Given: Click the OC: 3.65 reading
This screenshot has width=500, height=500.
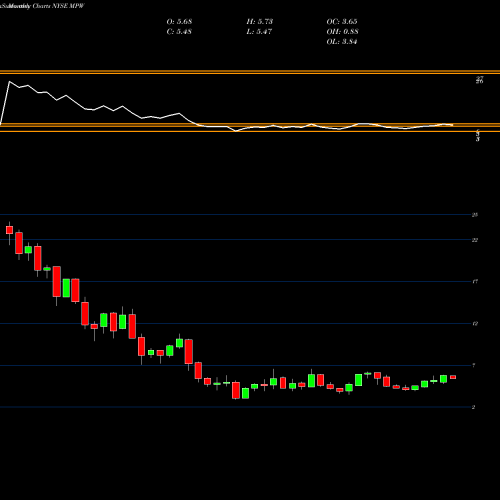Looking at the screenshot, I should coord(342,22).
